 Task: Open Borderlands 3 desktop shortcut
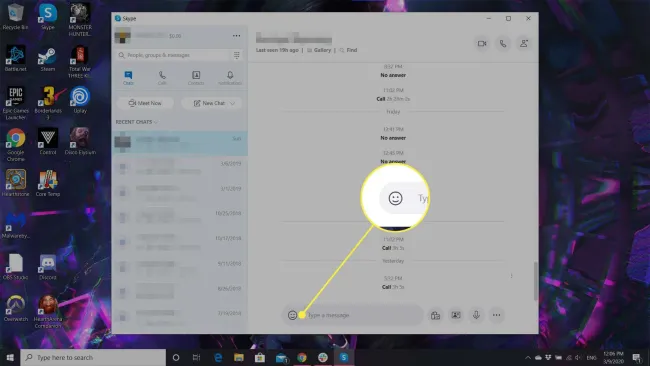tap(48, 103)
